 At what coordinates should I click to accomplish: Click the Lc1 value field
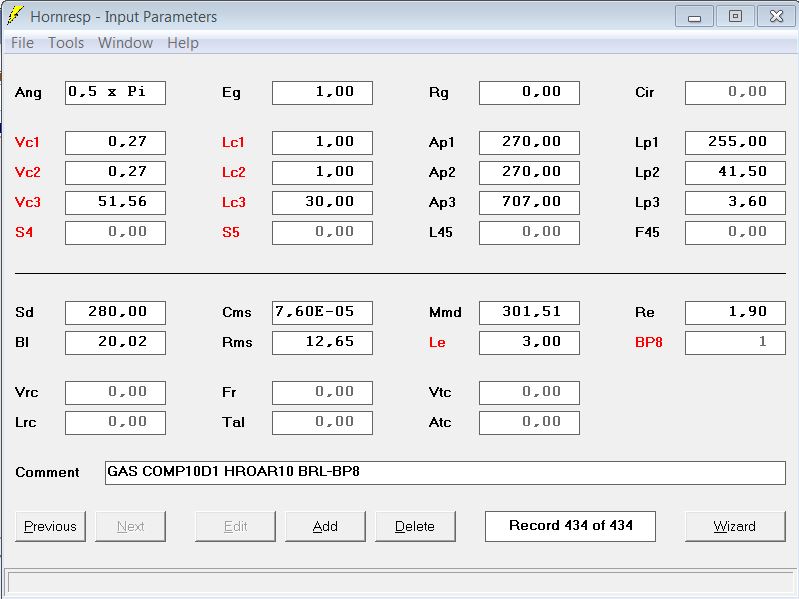point(322,143)
